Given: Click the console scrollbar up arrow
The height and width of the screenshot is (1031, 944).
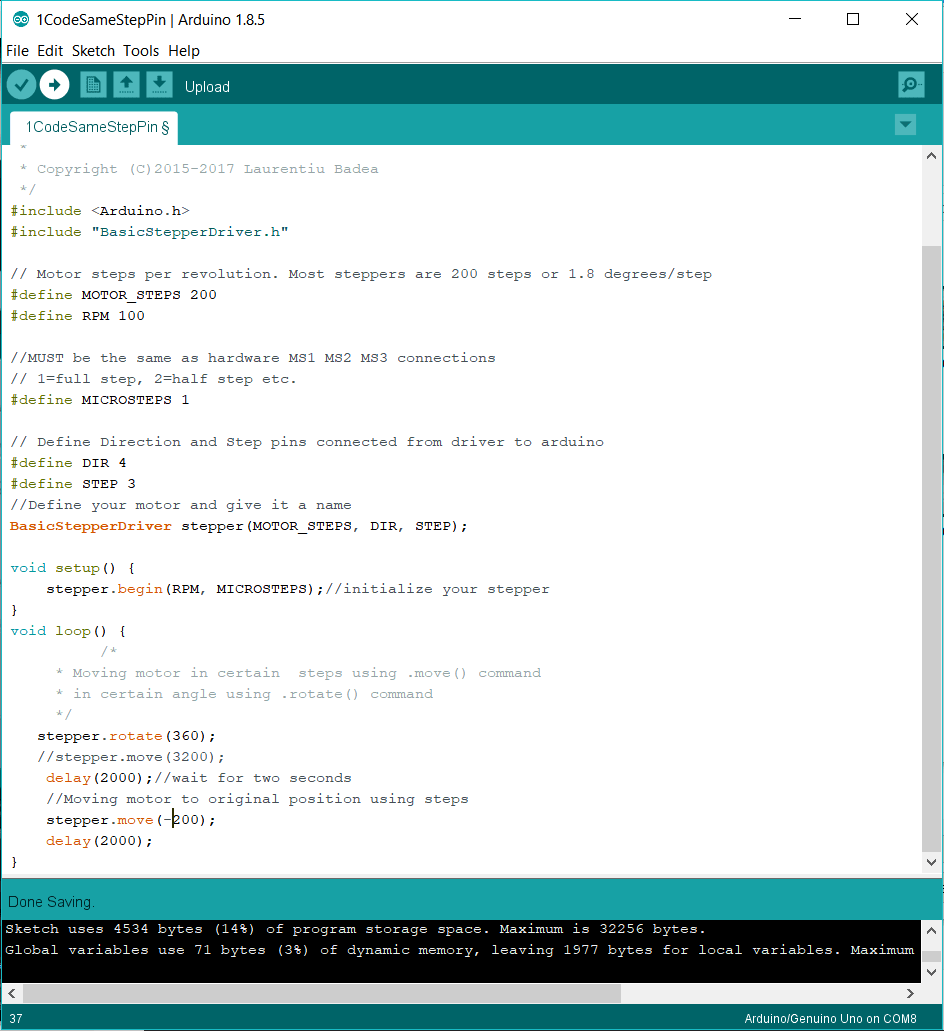Looking at the screenshot, I should pos(931,930).
